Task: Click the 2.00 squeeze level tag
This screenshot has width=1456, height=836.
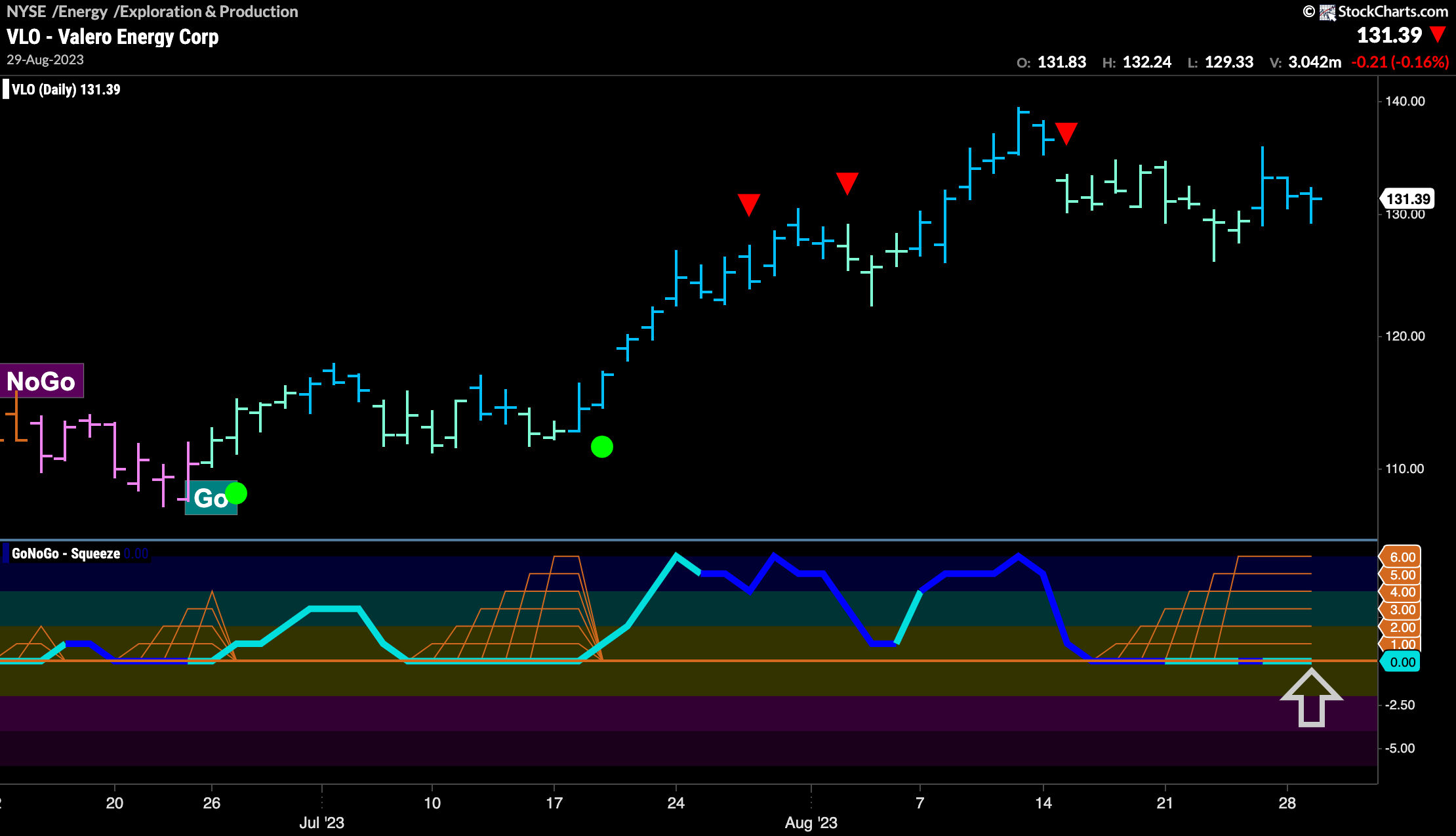Action: point(1400,627)
